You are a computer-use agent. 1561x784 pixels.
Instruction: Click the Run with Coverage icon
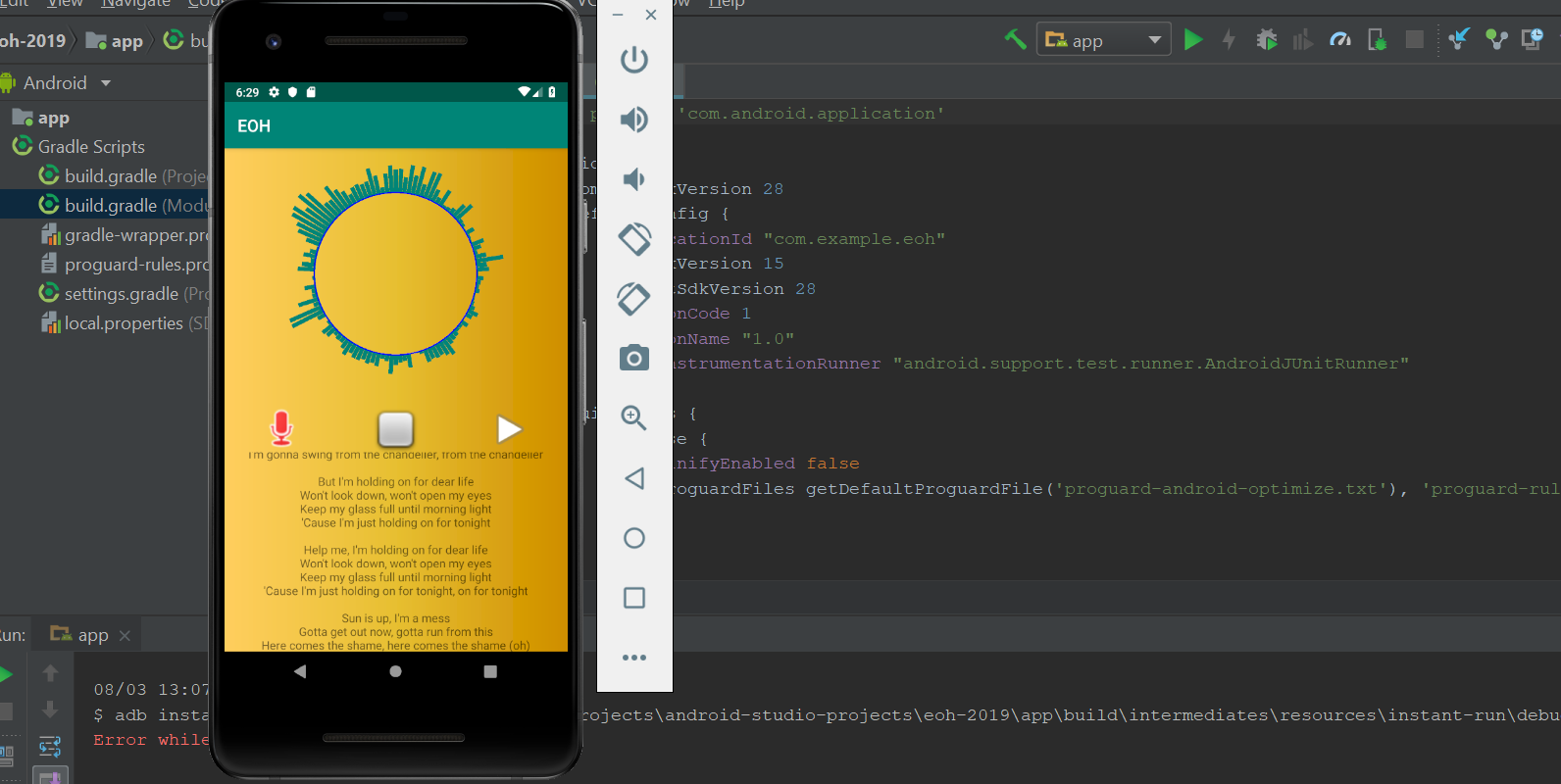point(1303,40)
